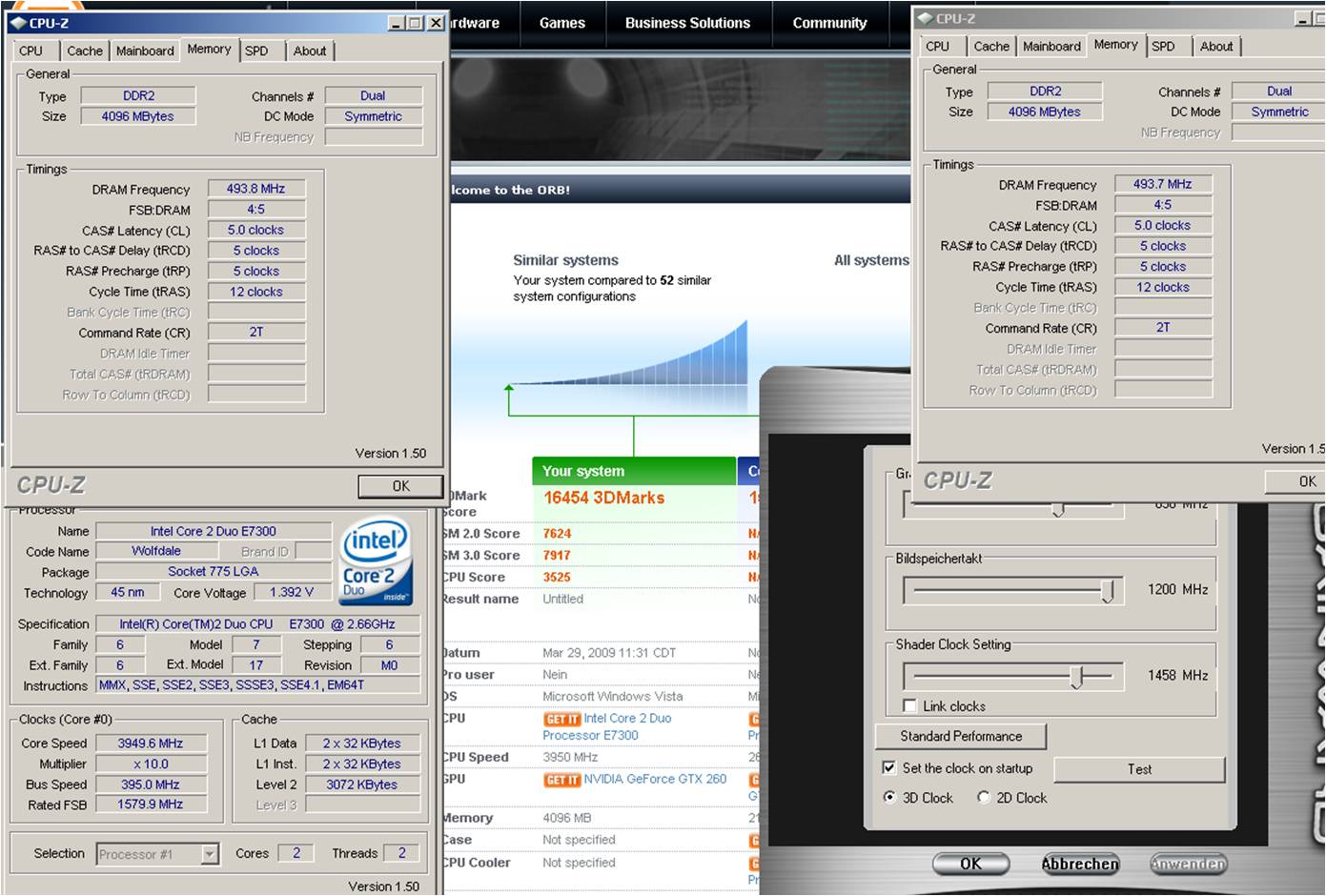The width and height of the screenshot is (1326, 896).
Task: Click CPU Score 3525 value
Action: [557, 578]
